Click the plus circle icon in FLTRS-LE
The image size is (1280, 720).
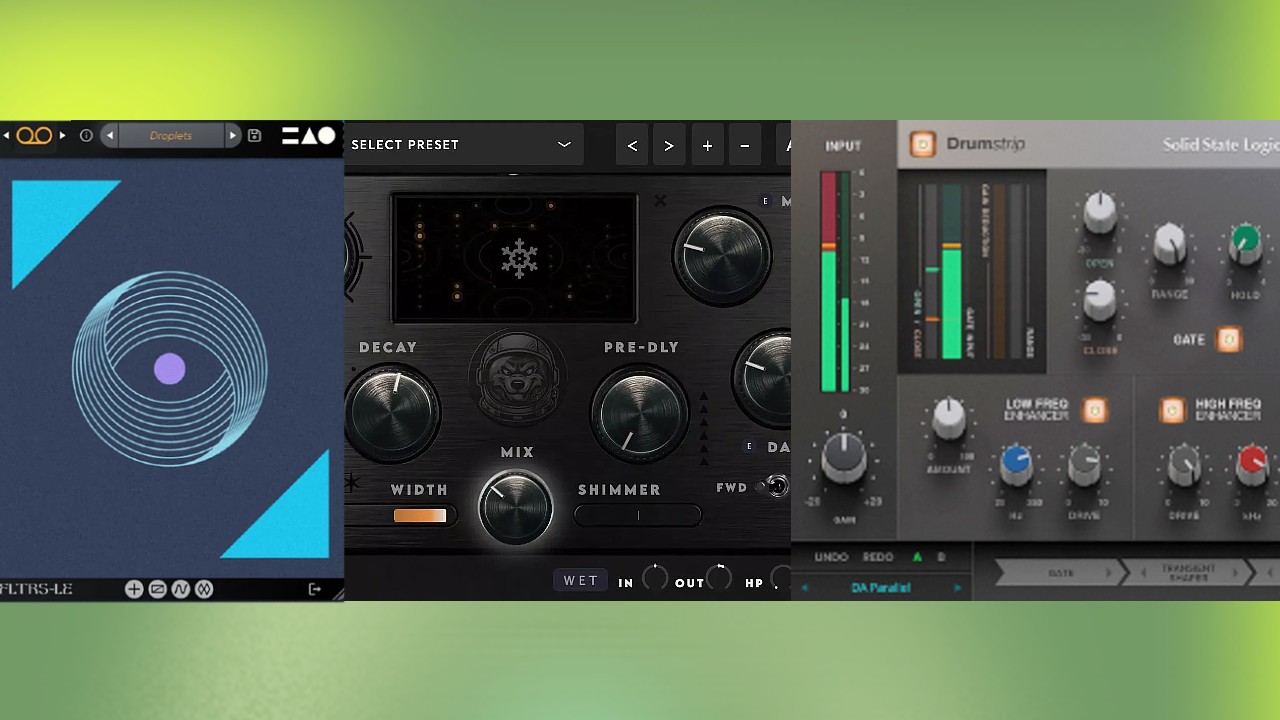tap(134, 589)
